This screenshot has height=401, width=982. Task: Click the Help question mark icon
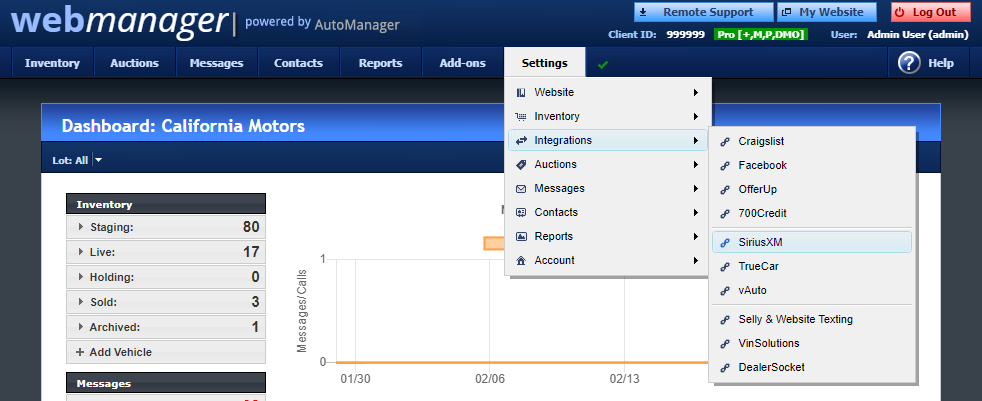pos(909,63)
